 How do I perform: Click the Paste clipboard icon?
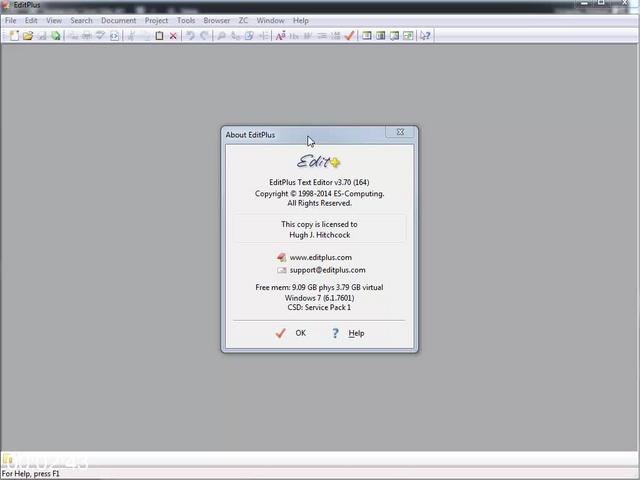click(x=159, y=36)
